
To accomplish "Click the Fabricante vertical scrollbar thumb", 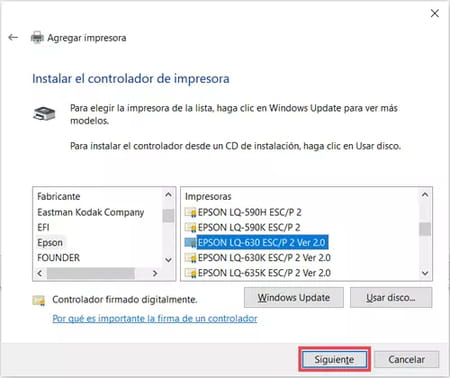I will 168,216.
